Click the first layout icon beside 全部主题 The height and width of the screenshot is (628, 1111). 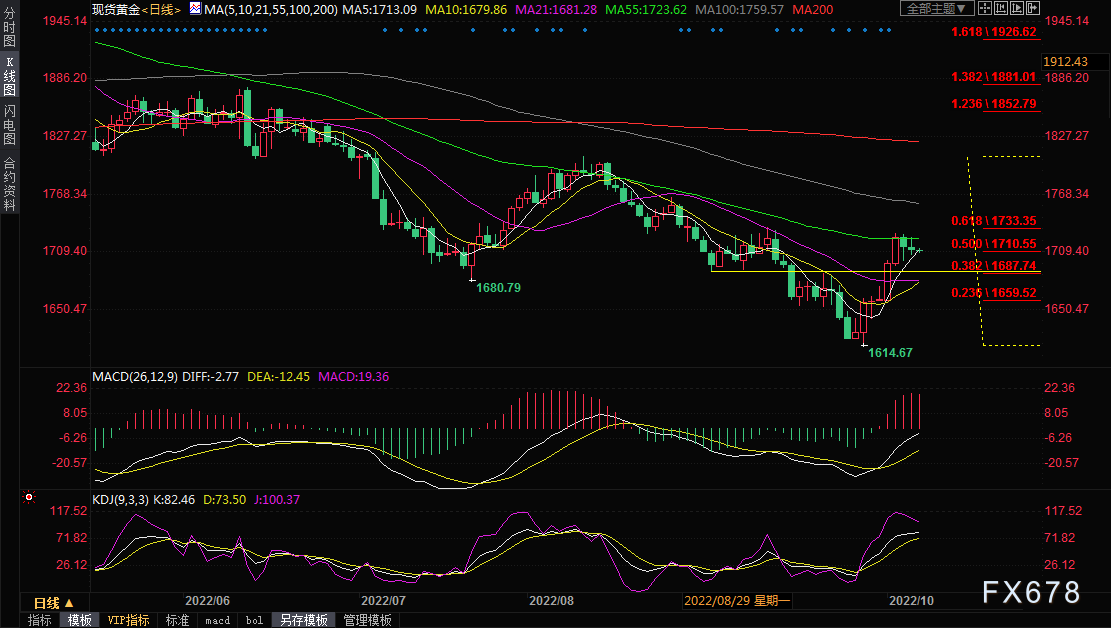(984, 8)
